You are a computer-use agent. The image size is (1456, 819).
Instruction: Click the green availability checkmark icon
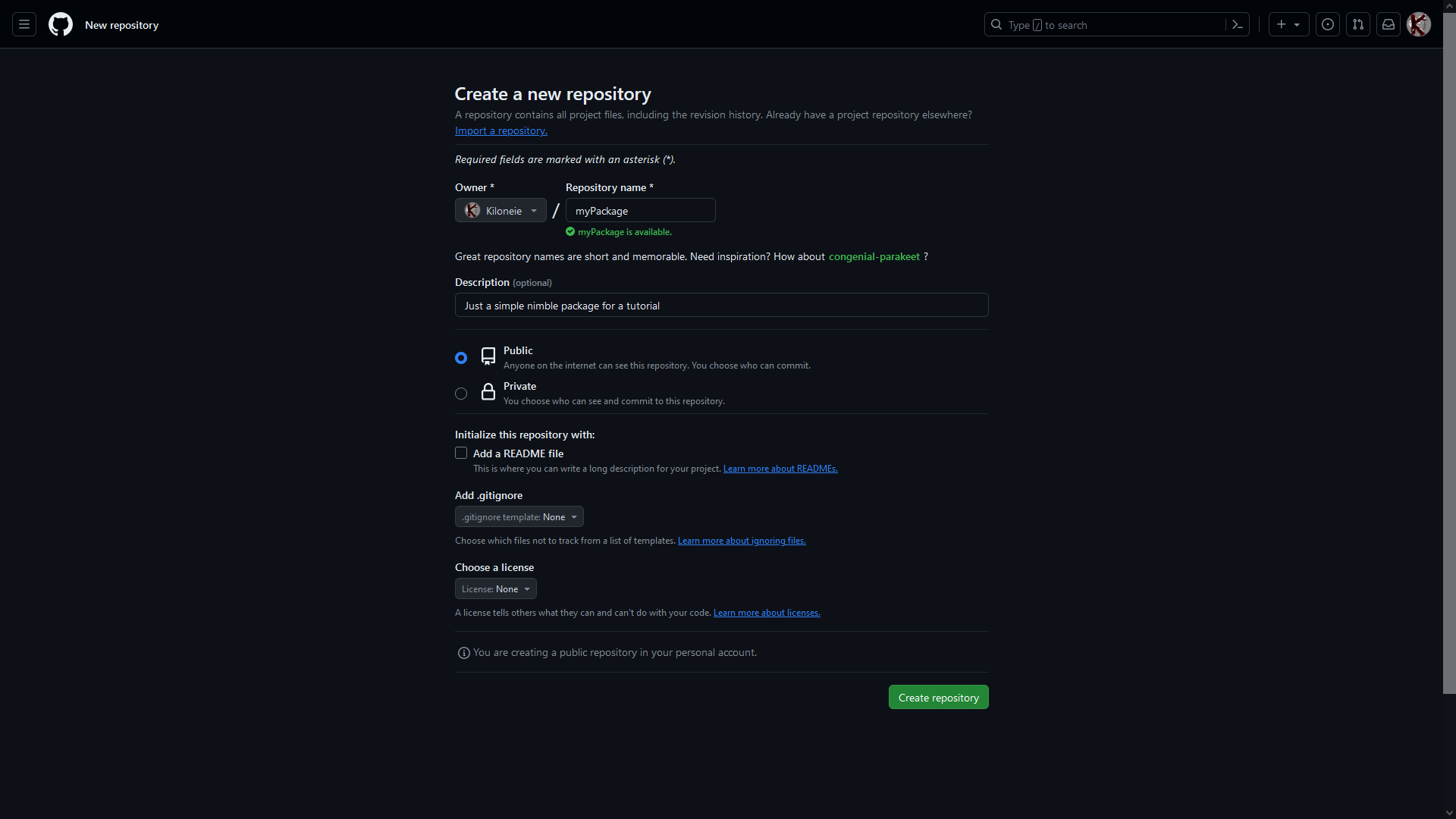[x=570, y=231]
